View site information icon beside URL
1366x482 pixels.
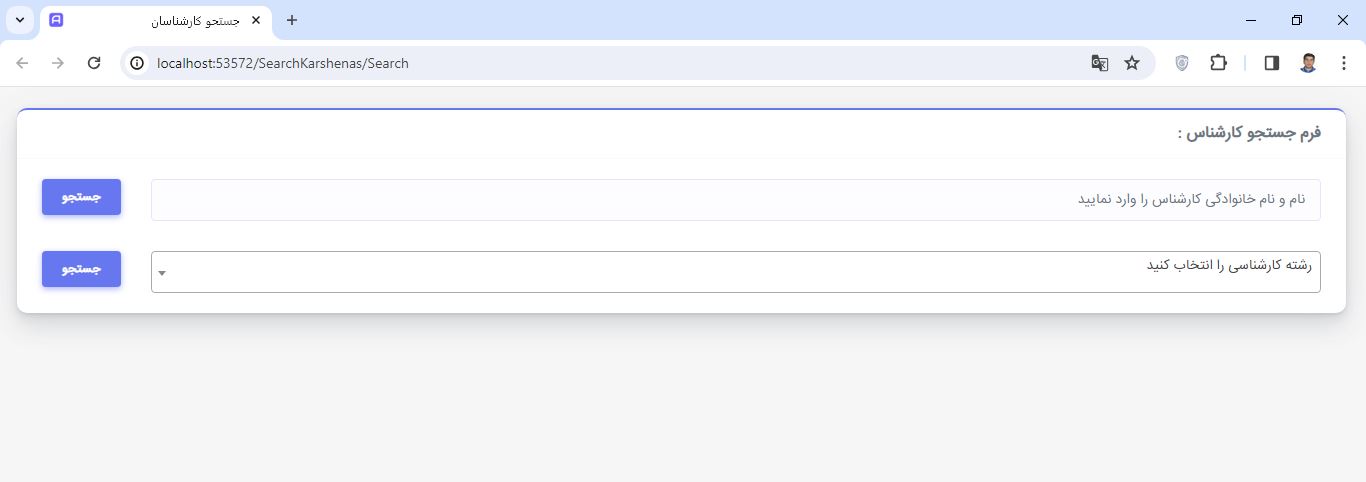coord(138,63)
